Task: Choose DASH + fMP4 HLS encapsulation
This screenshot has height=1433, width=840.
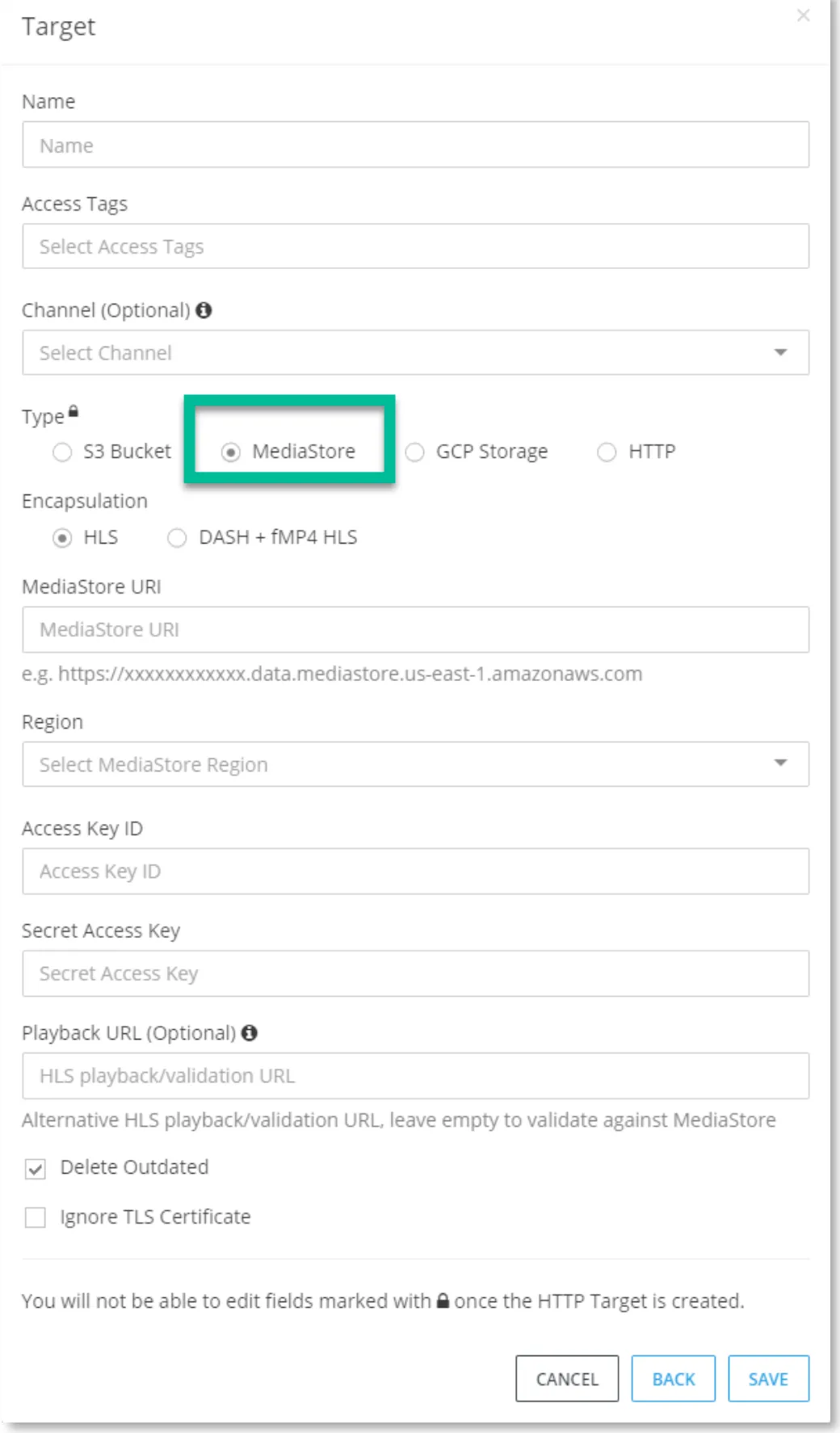Action: click(x=177, y=538)
